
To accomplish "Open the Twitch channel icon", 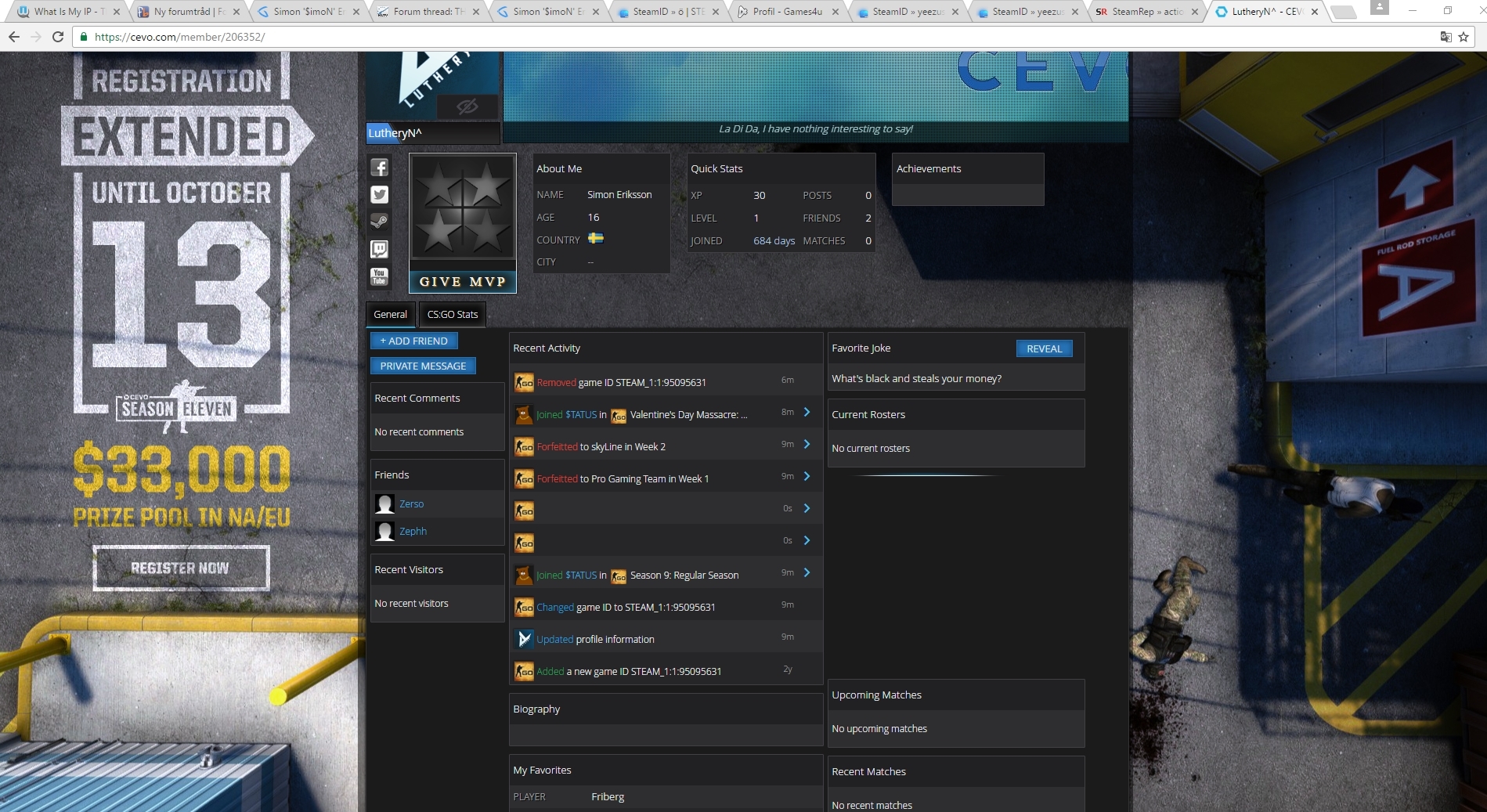I will (379, 249).
